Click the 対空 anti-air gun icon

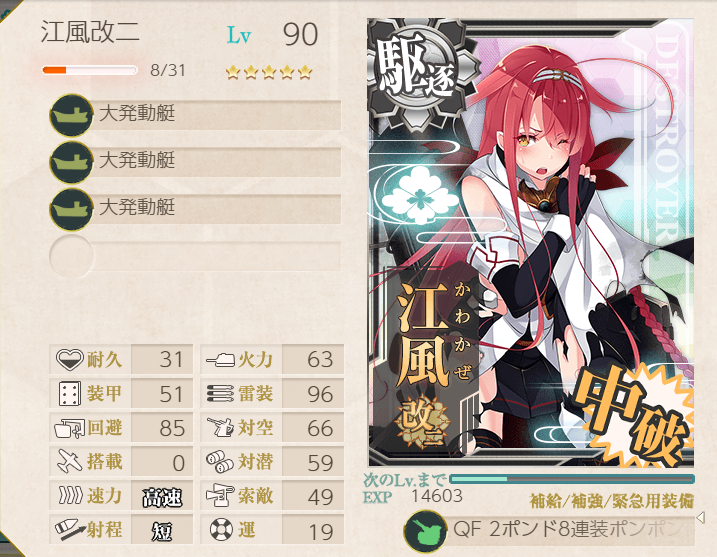[221, 427]
